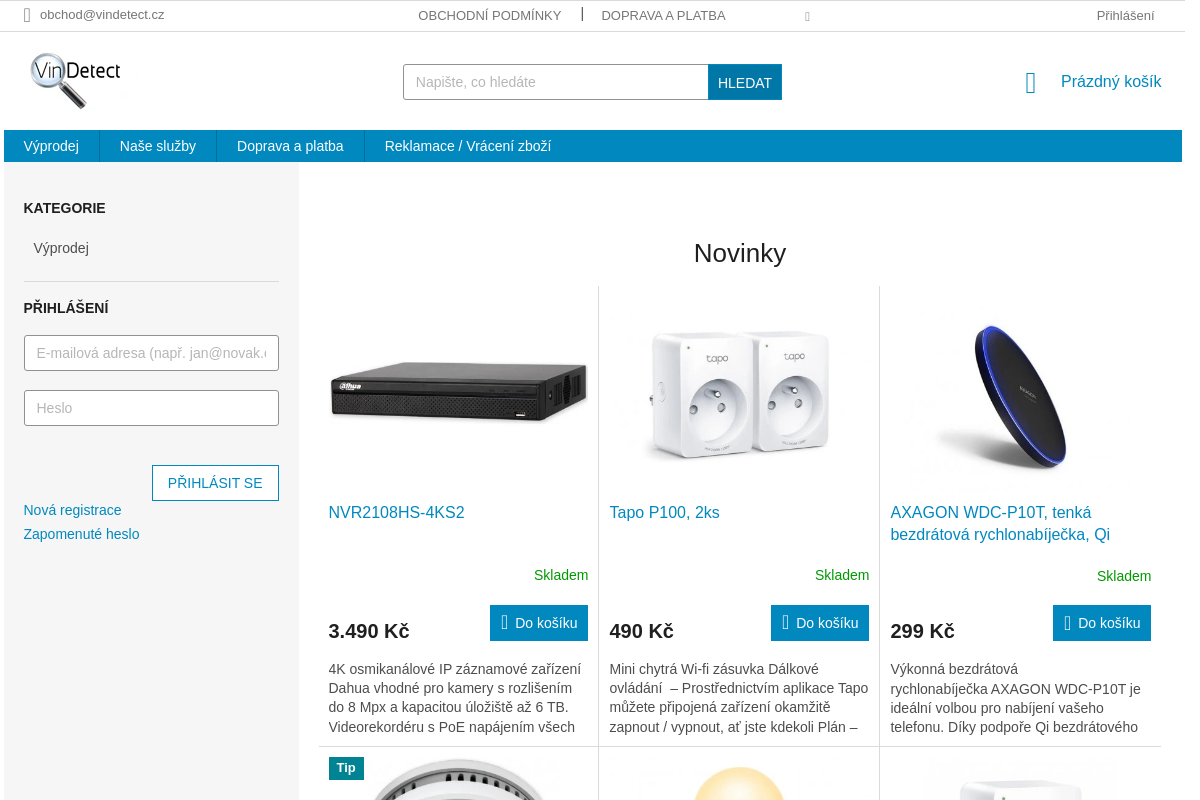1200x800 pixels.
Task: Click the PŘIHLÁSIT SE button
Action: click(x=215, y=483)
